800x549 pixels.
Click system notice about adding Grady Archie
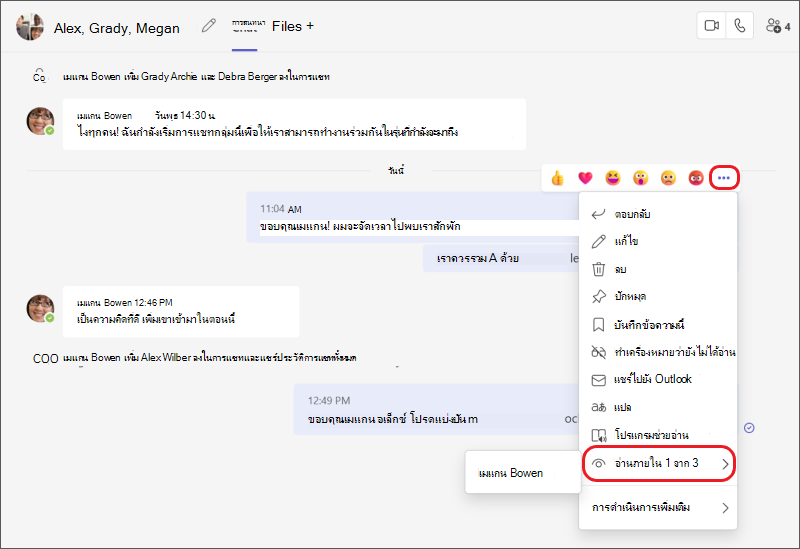(x=196, y=77)
